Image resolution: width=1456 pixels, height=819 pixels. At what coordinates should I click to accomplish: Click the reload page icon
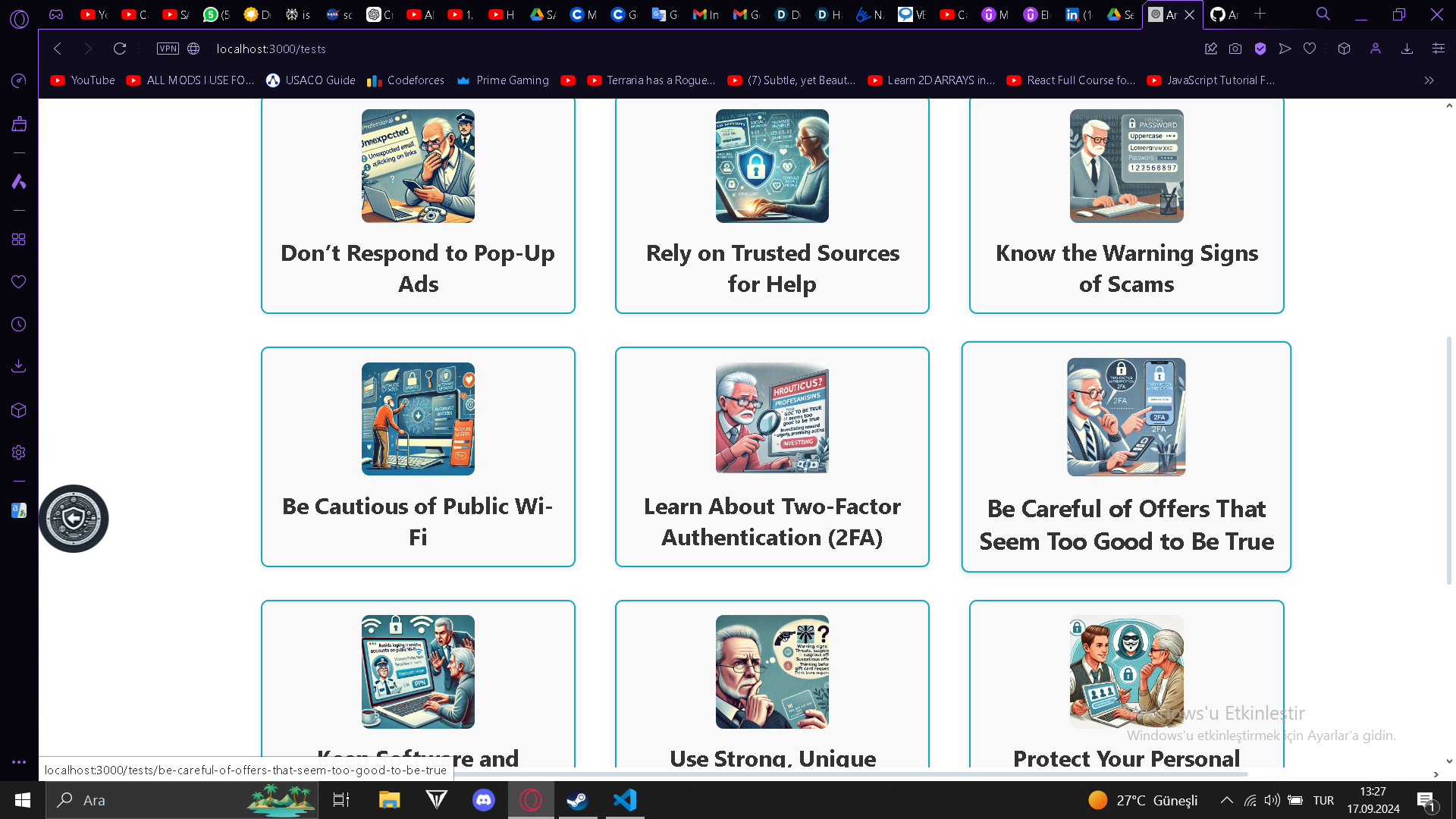pyautogui.click(x=119, y=49)
